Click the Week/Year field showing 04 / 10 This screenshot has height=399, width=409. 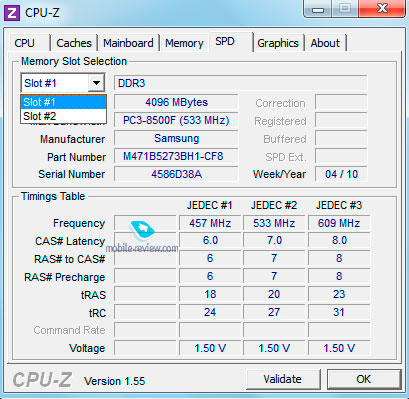341,174
